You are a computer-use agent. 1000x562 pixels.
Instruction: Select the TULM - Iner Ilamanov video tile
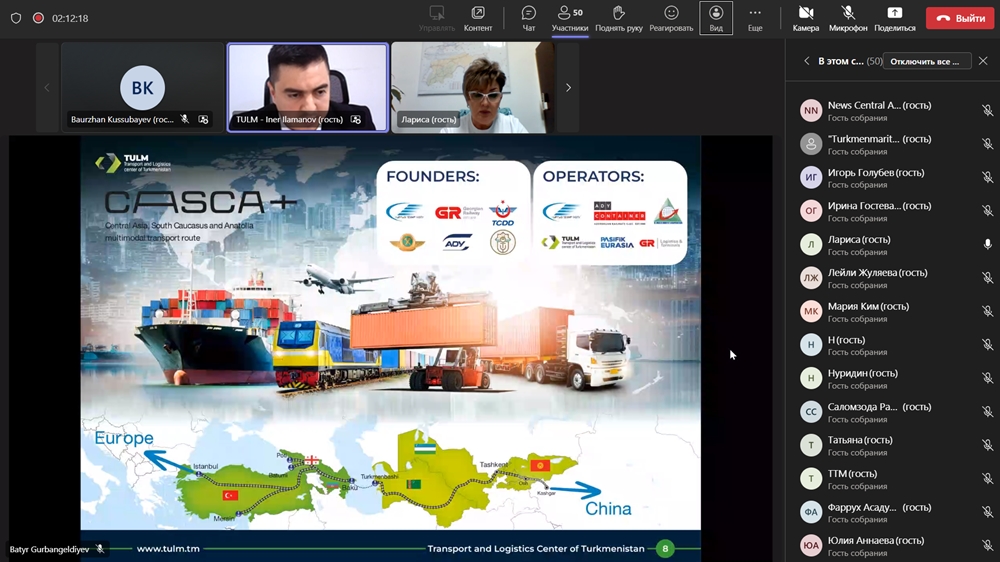tap(307, 87)
